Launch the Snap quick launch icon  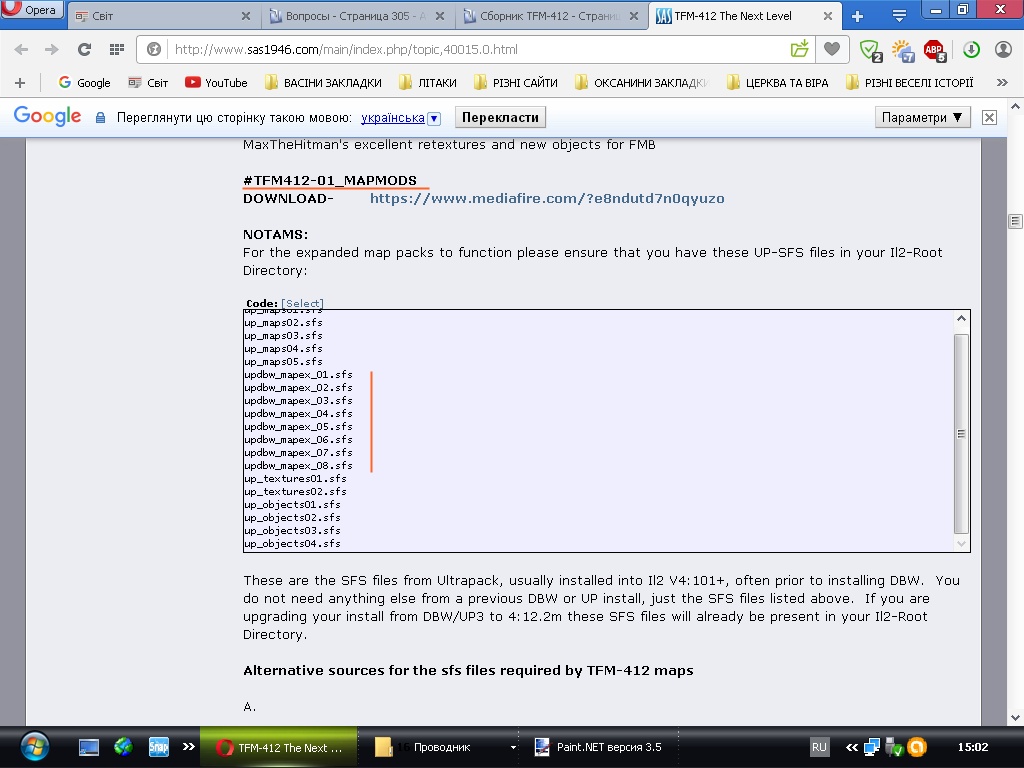coord(159,746)
